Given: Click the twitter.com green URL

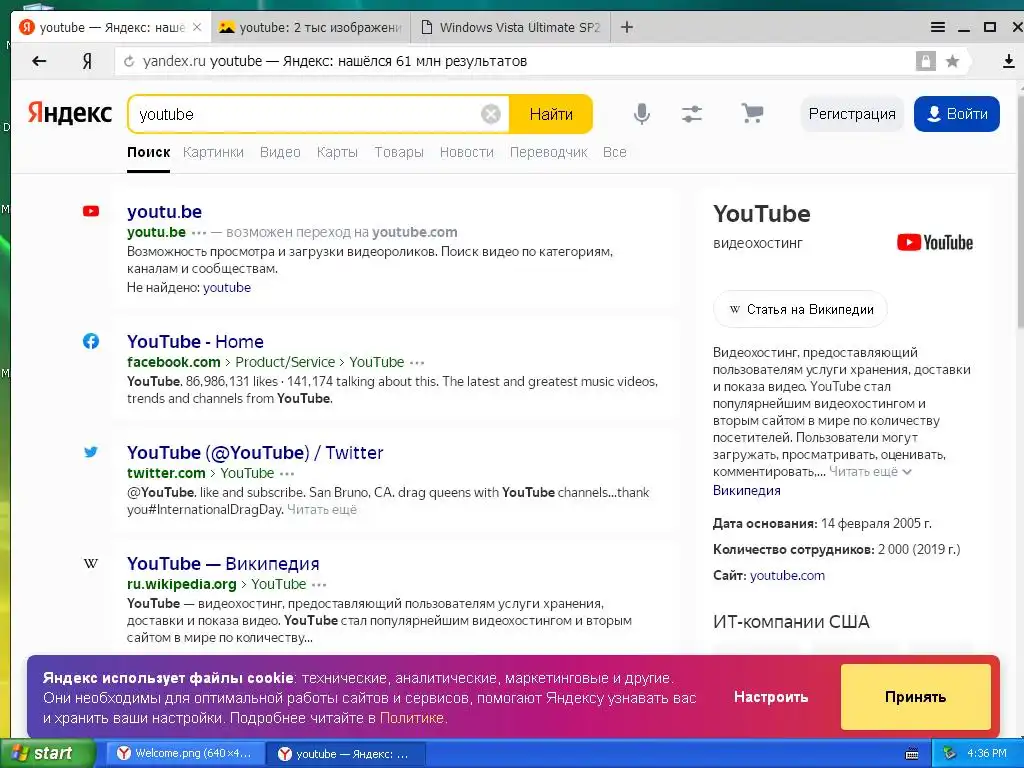Looking at the screenshot, I should click(166, 473).
